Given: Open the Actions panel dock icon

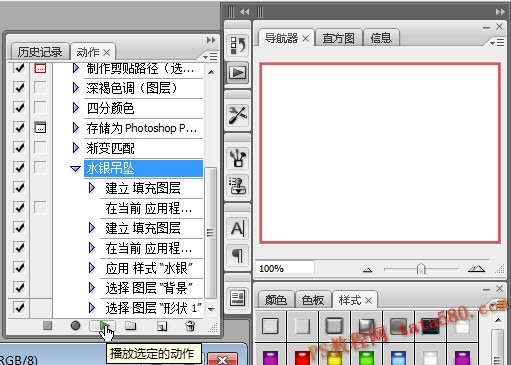Looking at the screenshot, I should [238, 72].
